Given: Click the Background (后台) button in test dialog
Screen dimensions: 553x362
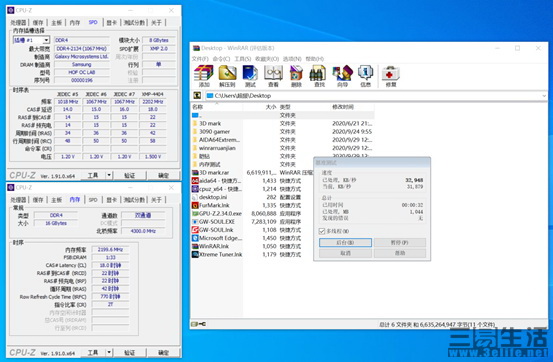Looking at the screenshot, I should point(345,243).
